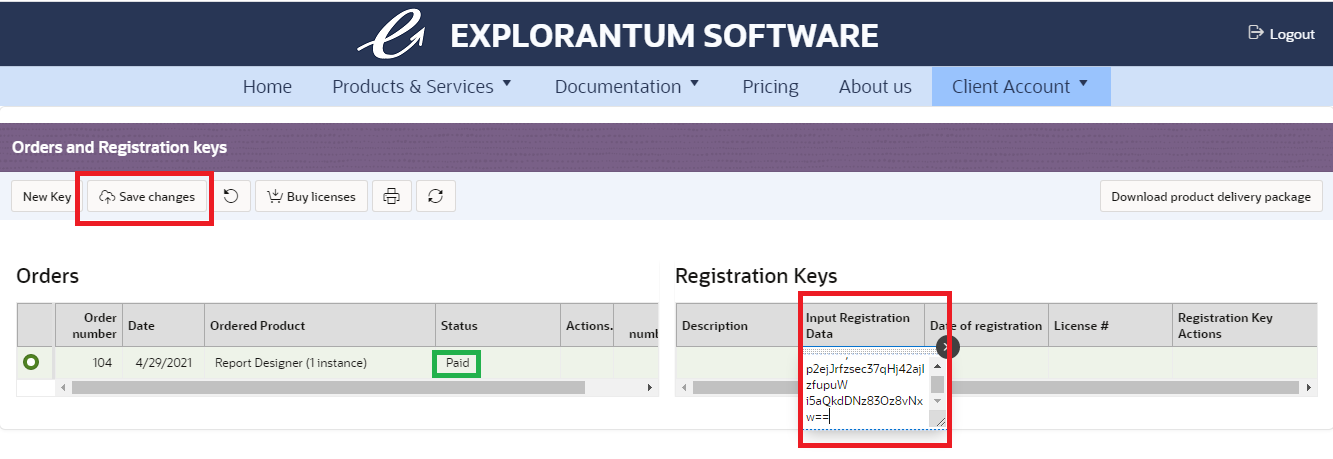Expand the Documentation dropdown menu

[627, 86]
